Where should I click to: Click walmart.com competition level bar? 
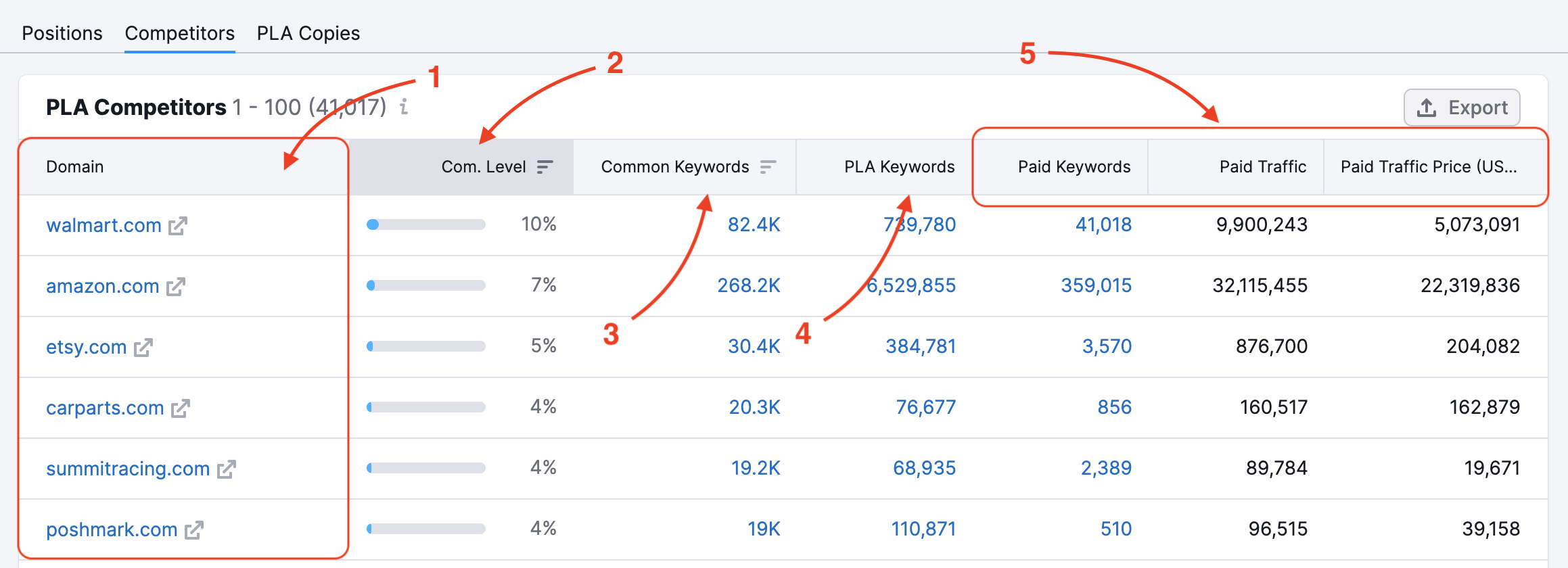pos(426,224)
